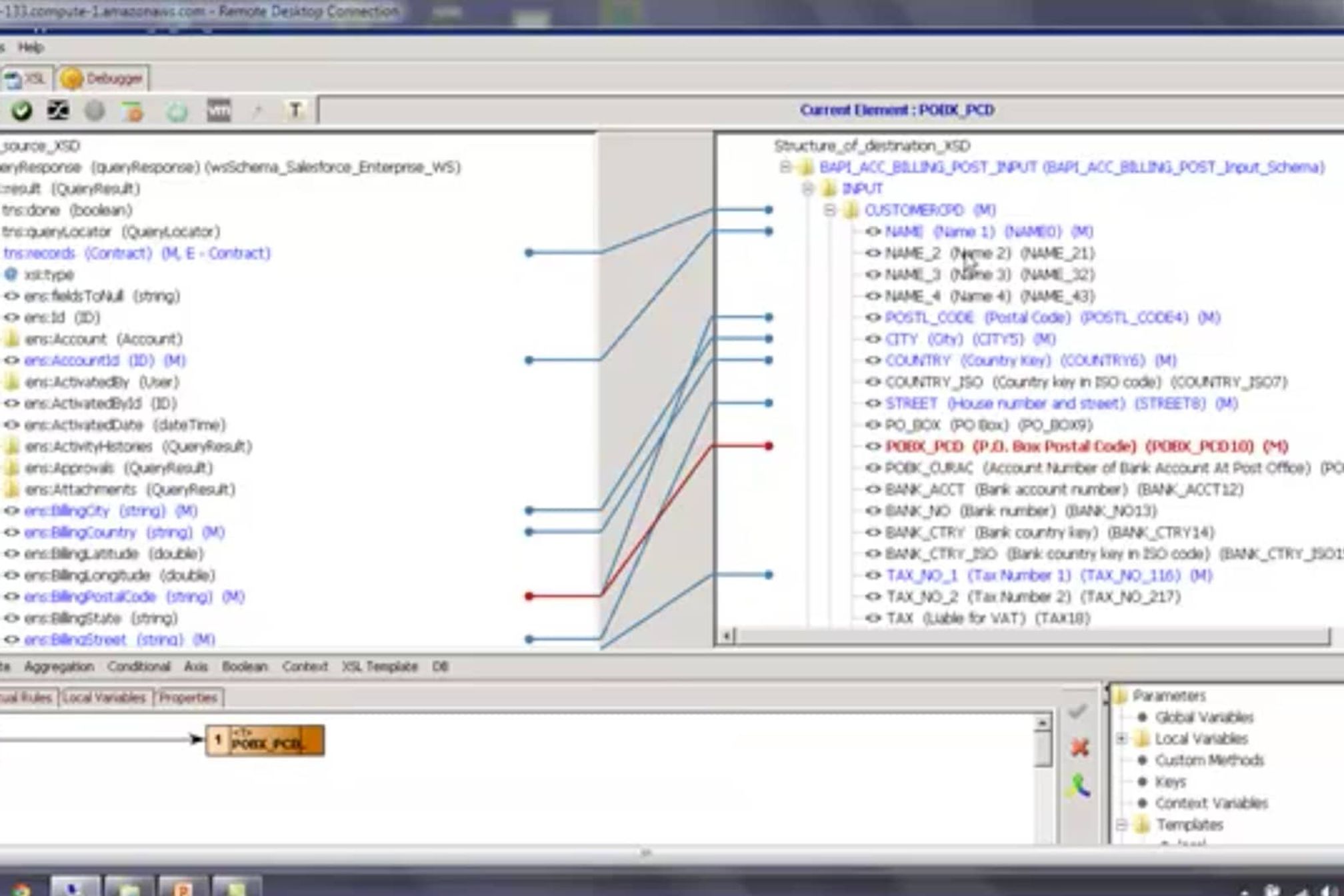This screenshot has height=896, width=1344.
Task: Collapse the Templates folder
Action: point(1122,825)
